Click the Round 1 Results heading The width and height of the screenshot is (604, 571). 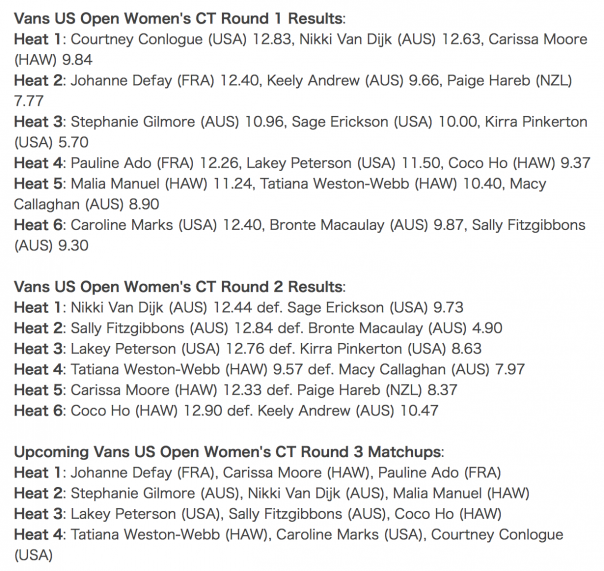click(x=180, y=18)
